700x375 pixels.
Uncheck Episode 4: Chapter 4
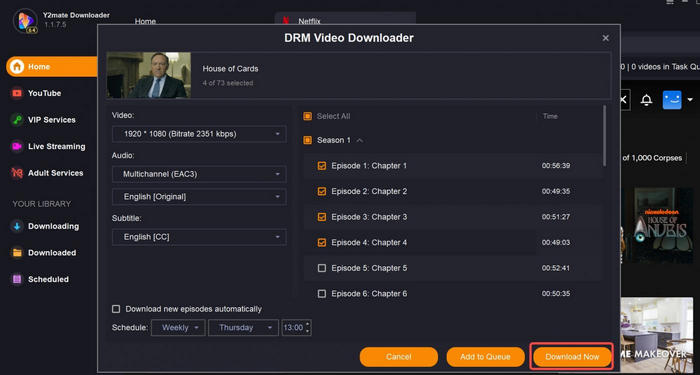point(321,243)
